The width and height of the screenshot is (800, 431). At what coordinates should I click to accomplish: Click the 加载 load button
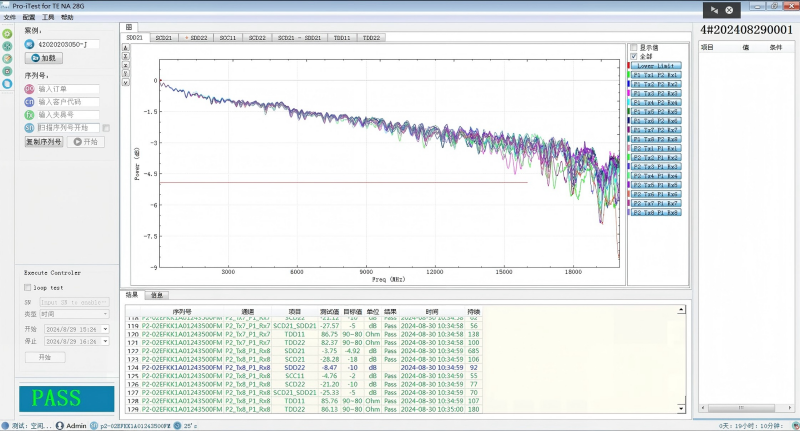point(44,58)
